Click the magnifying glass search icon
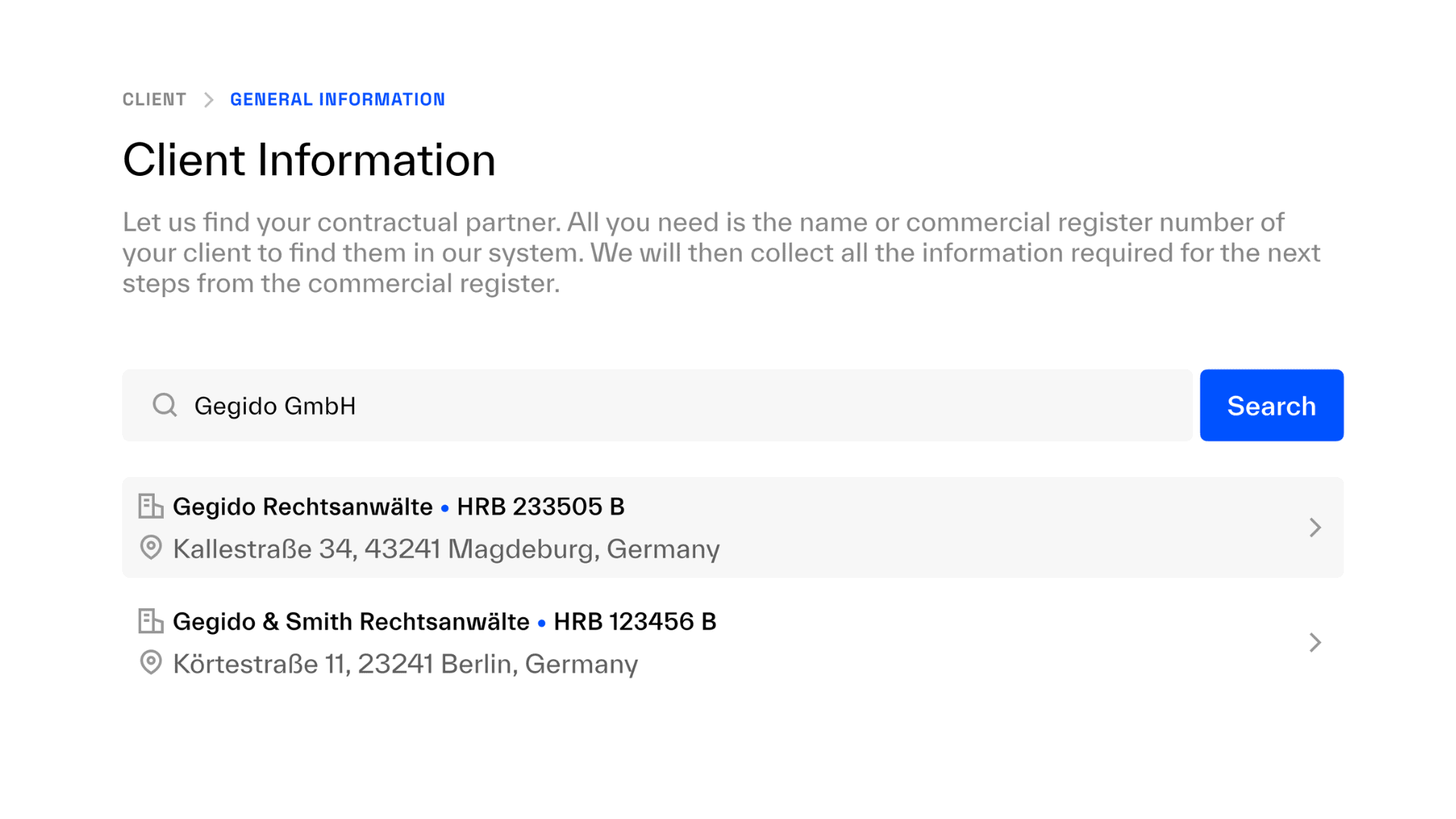Screen dimensions: 1456x819 (x=164, y=406)
